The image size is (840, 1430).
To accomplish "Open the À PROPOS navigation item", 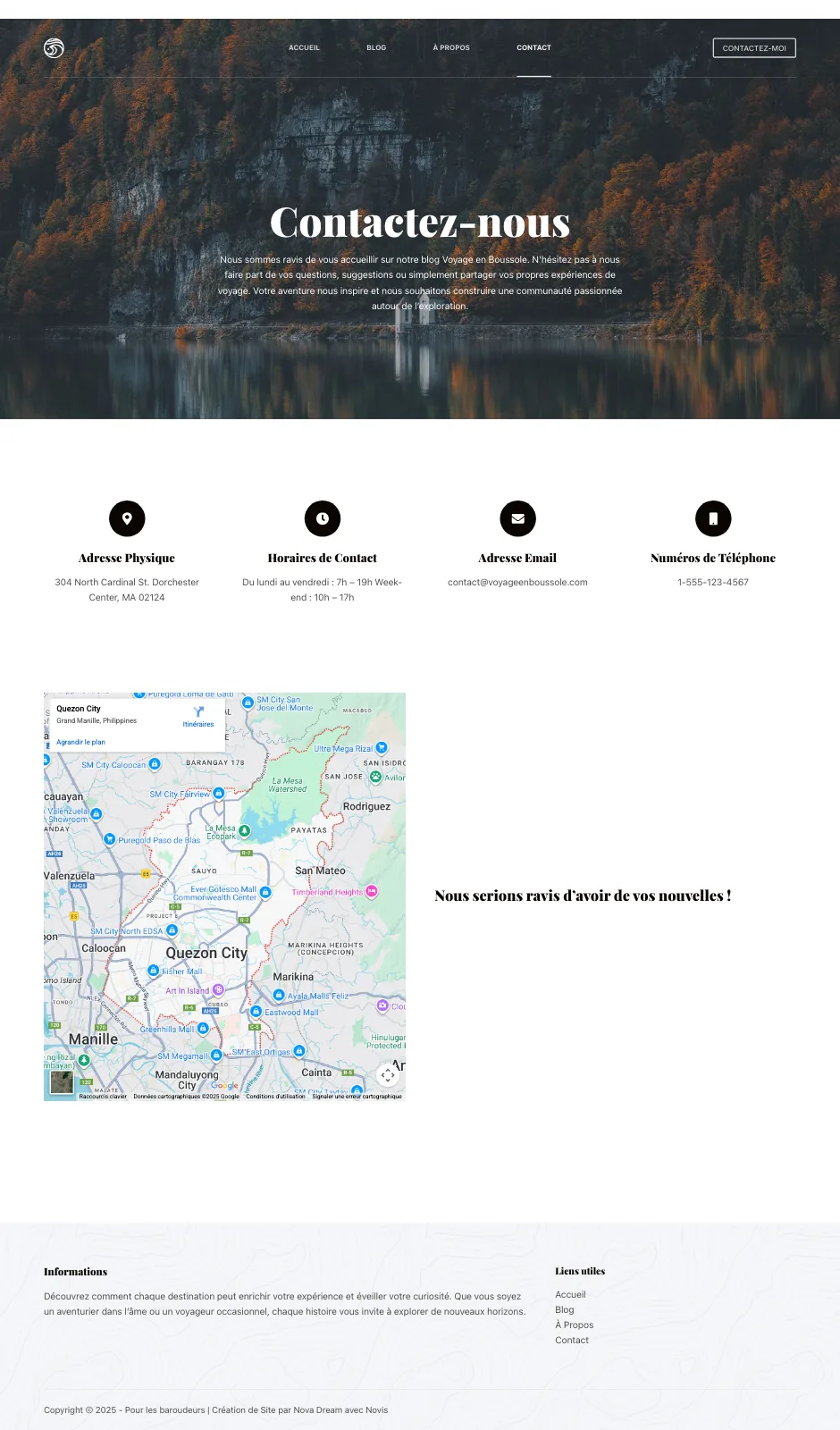I will click(451, 48).
